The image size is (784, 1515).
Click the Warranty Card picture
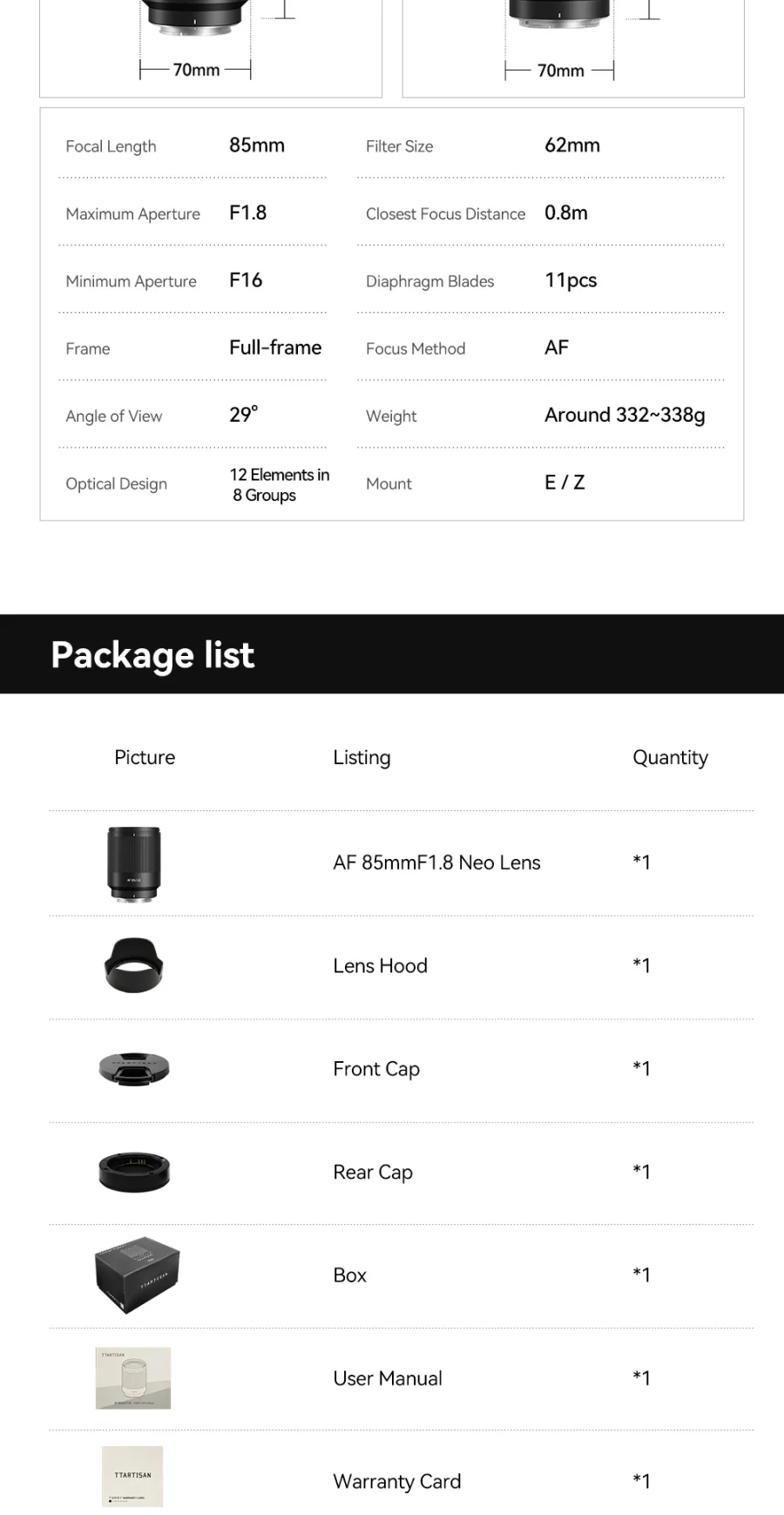pos(132,1477)
